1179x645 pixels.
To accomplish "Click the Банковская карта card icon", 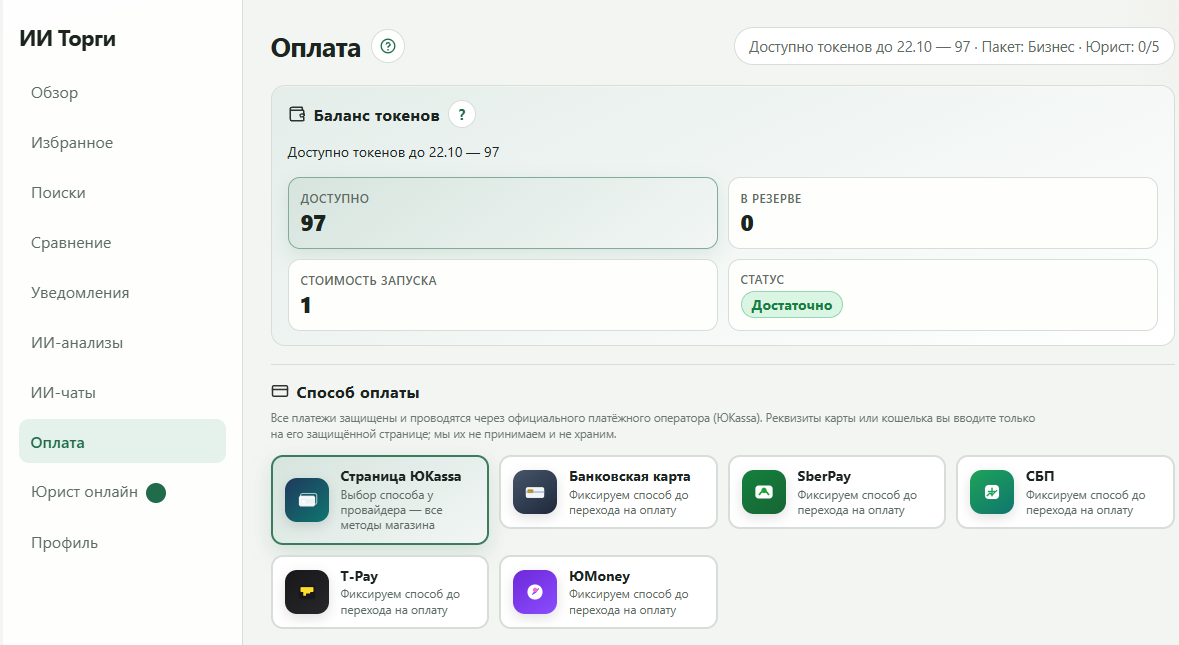I will [x=535, y=492].
